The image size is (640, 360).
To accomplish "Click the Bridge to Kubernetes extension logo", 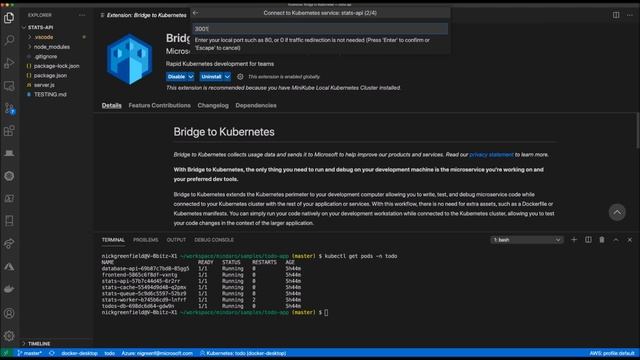I will click(x=129, y=60).
